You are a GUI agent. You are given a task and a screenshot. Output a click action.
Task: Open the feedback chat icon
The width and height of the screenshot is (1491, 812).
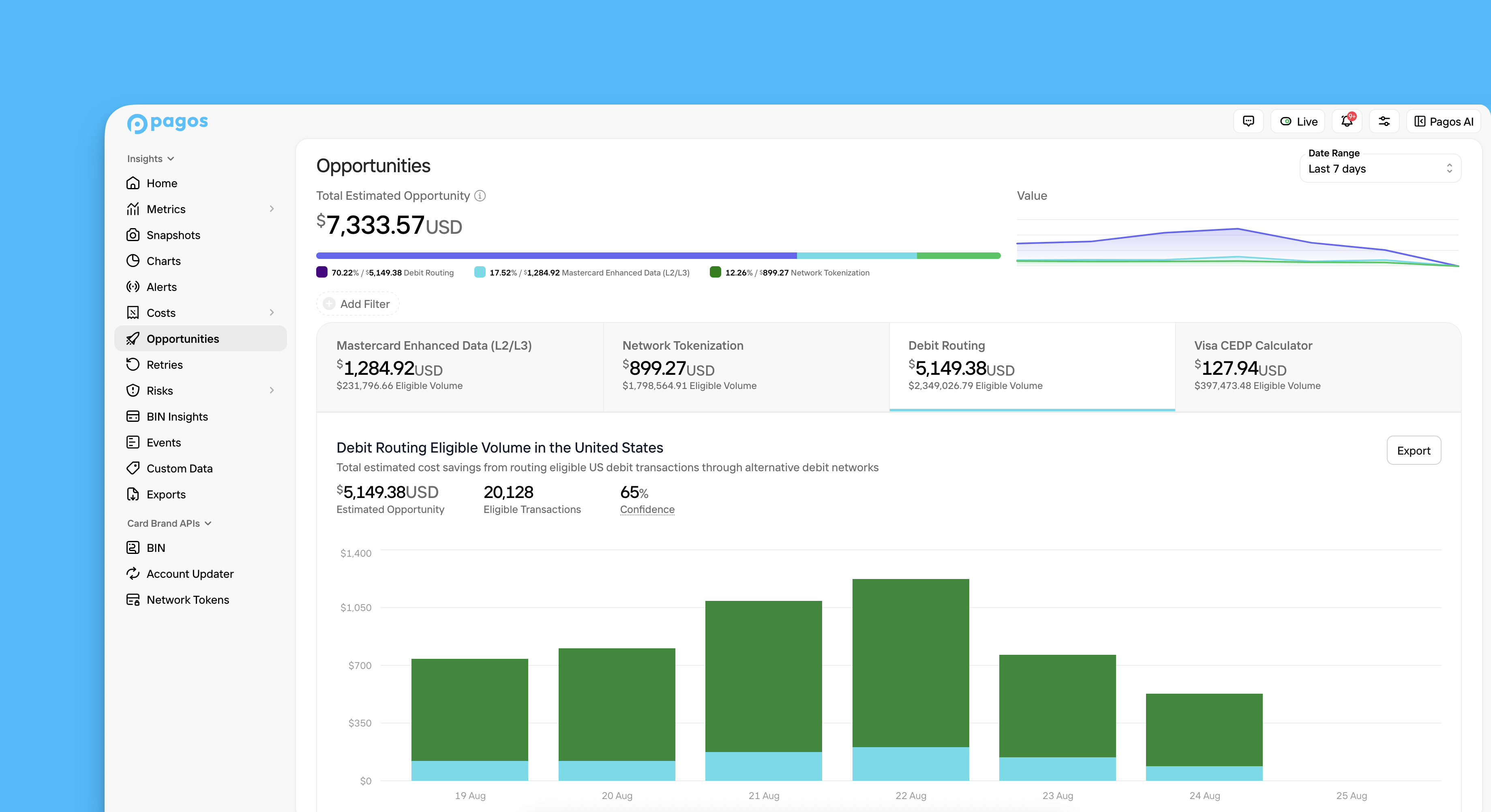coord(1249,122)
